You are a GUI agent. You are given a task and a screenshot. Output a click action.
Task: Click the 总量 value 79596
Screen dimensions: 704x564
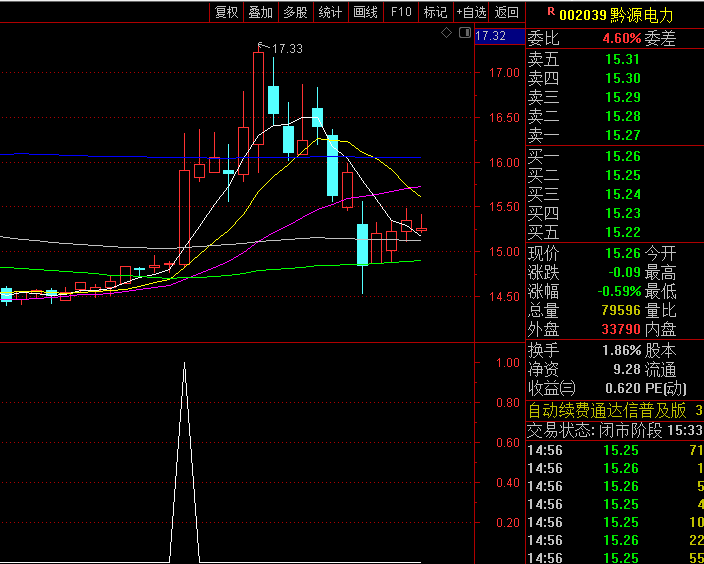click(x=621, y=310)
